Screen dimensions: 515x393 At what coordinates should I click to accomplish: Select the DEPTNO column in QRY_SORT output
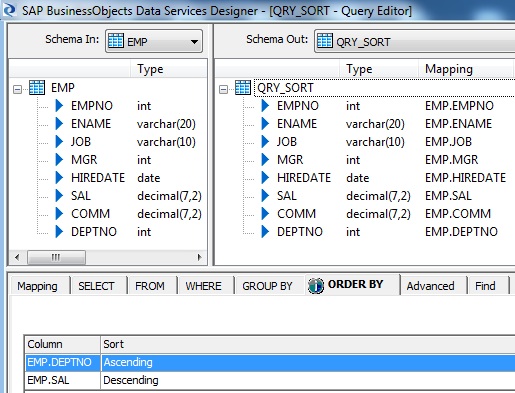click(300, 232)
